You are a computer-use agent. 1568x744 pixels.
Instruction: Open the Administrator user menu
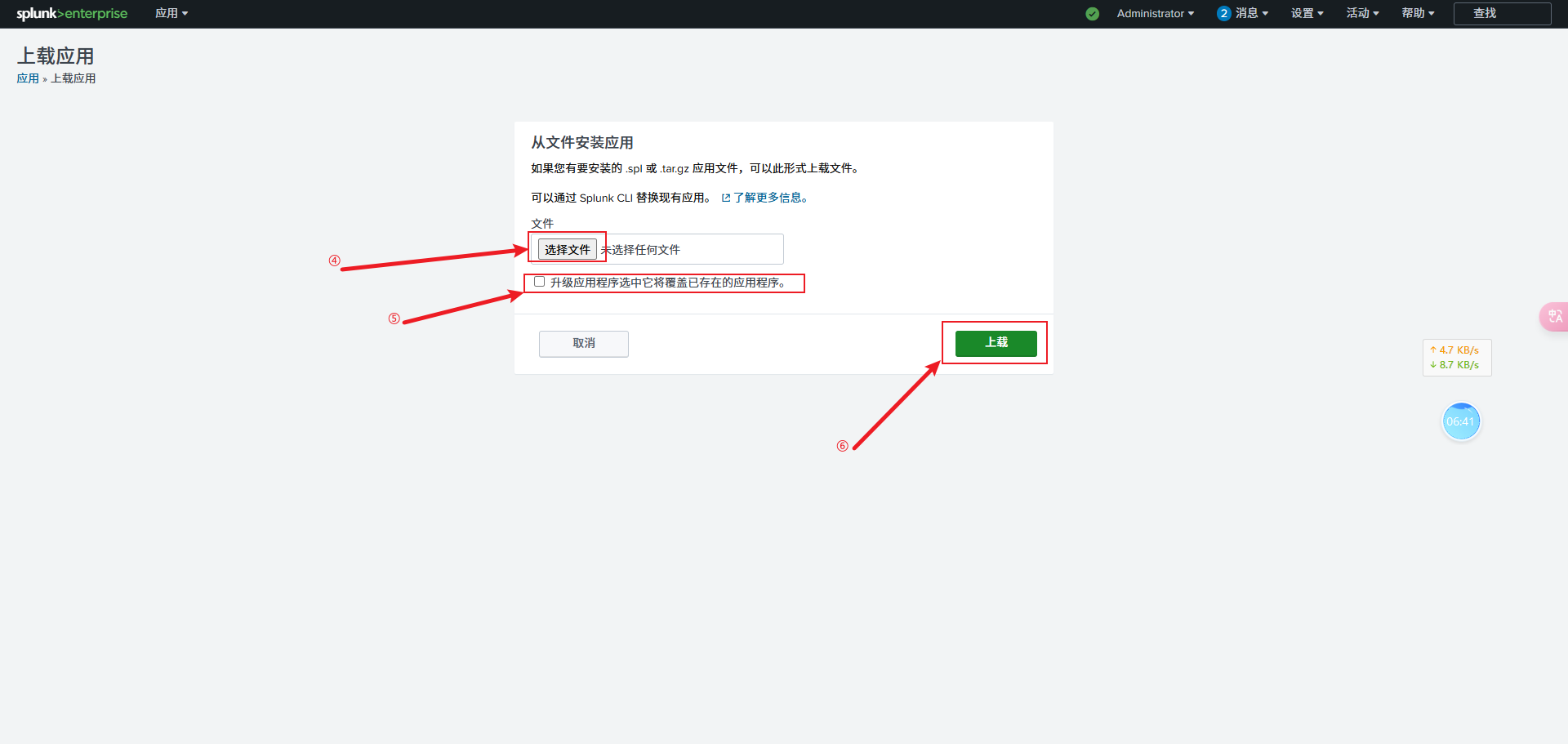click(x=1155, y=13)
